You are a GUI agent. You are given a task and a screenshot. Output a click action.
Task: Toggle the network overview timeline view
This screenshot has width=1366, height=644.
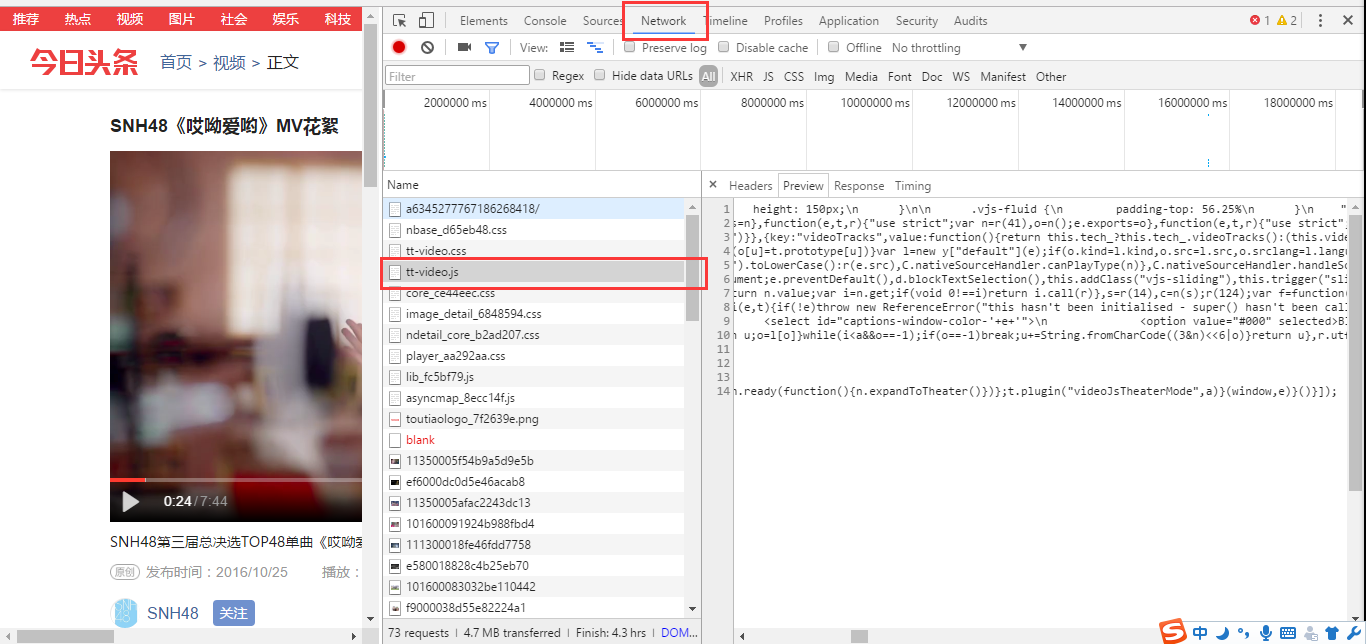point(596,47)
